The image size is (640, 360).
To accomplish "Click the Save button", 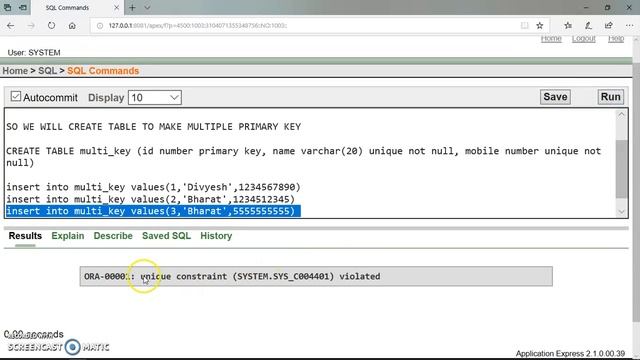I will point(555,97).
